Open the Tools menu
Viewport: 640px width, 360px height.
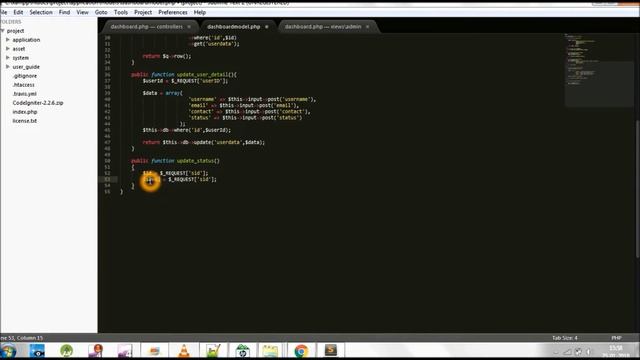(x=120, y=12)
